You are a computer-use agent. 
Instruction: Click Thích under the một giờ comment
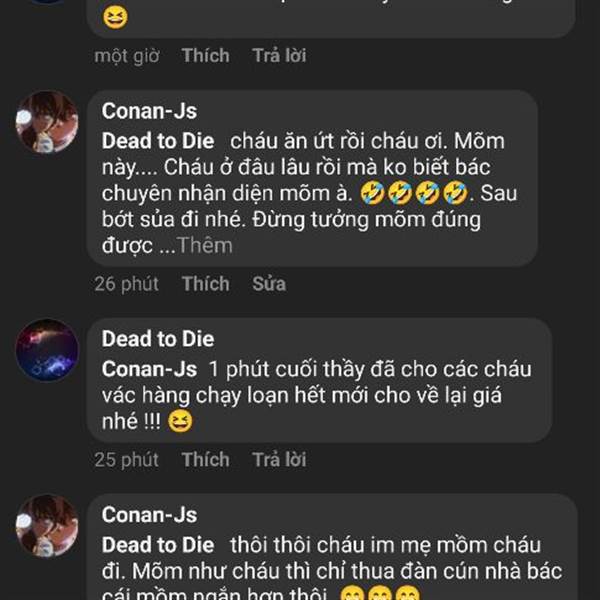click(x=205, y=56)
